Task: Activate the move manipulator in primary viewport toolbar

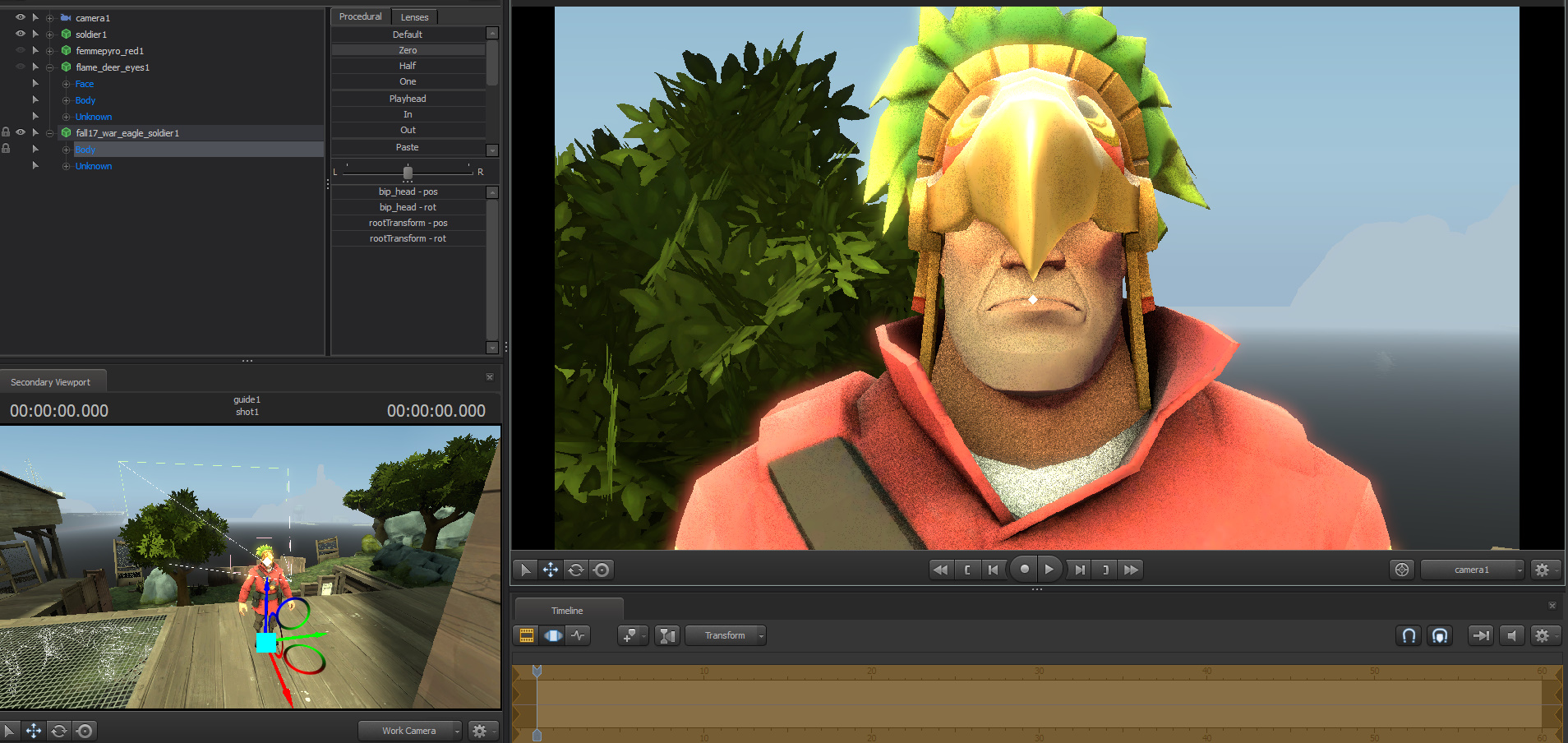Action: [x=551, y=570]
